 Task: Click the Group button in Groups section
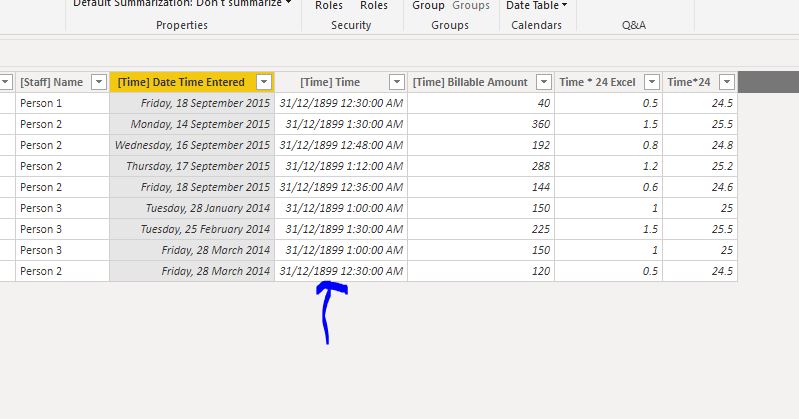coord(428,5)
